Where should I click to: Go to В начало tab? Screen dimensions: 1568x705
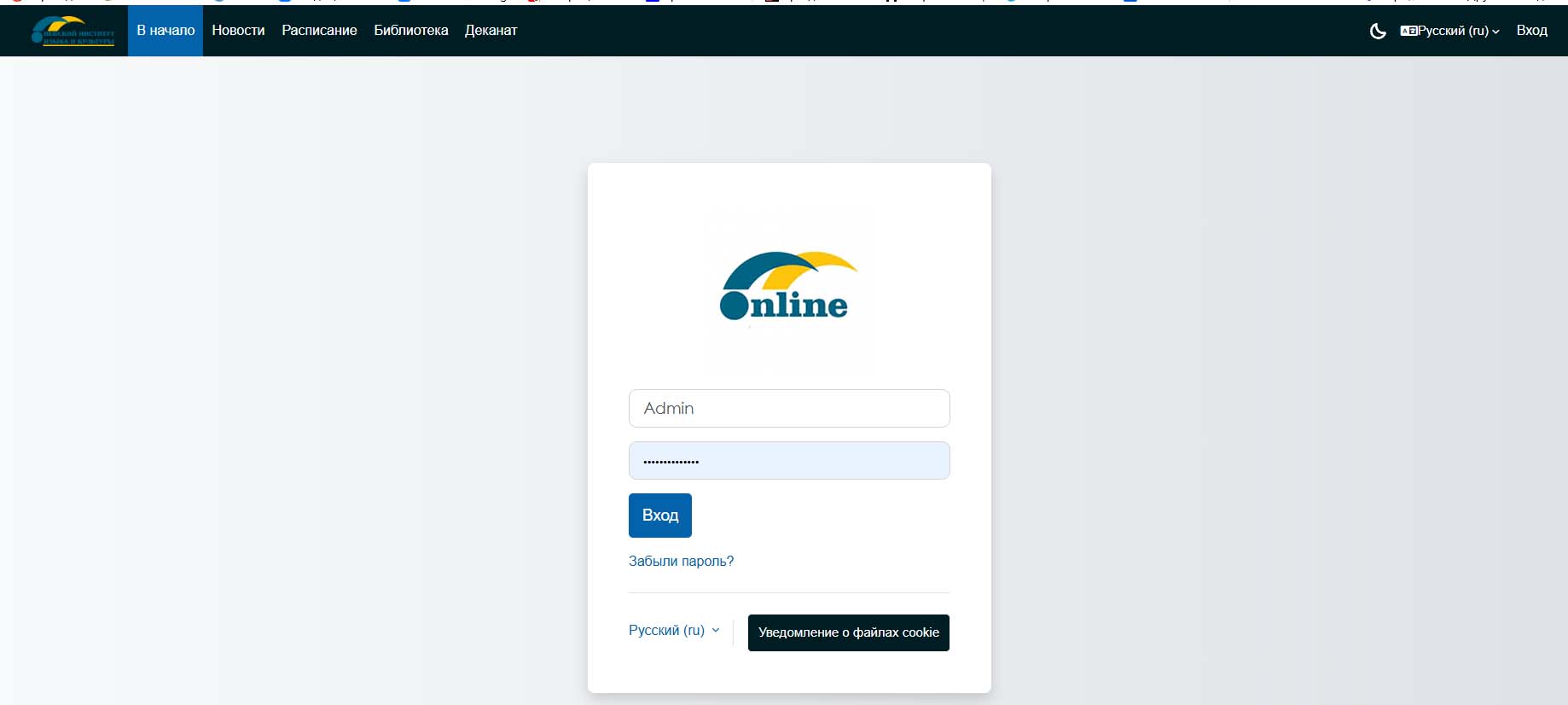(166, 31)
